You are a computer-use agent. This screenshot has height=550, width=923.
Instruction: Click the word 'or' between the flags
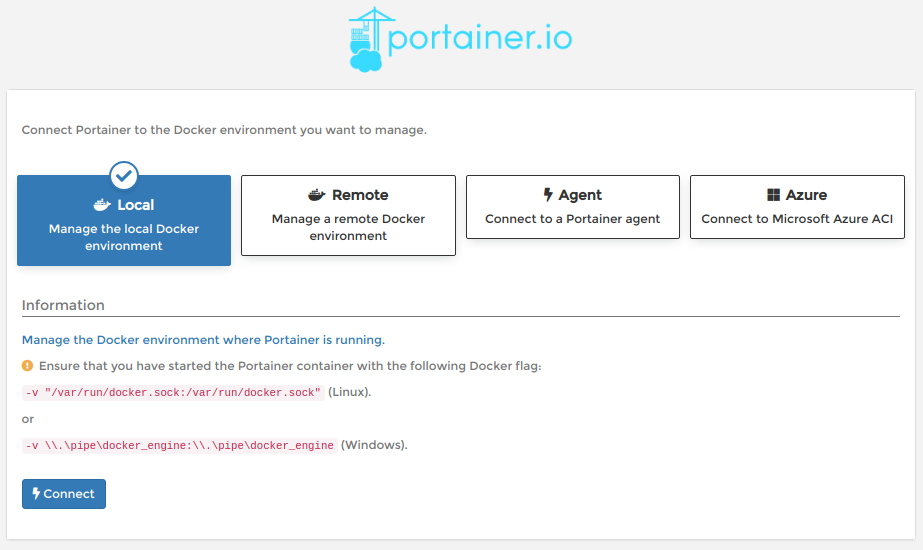pyautogui.click(x=28, y=419)
